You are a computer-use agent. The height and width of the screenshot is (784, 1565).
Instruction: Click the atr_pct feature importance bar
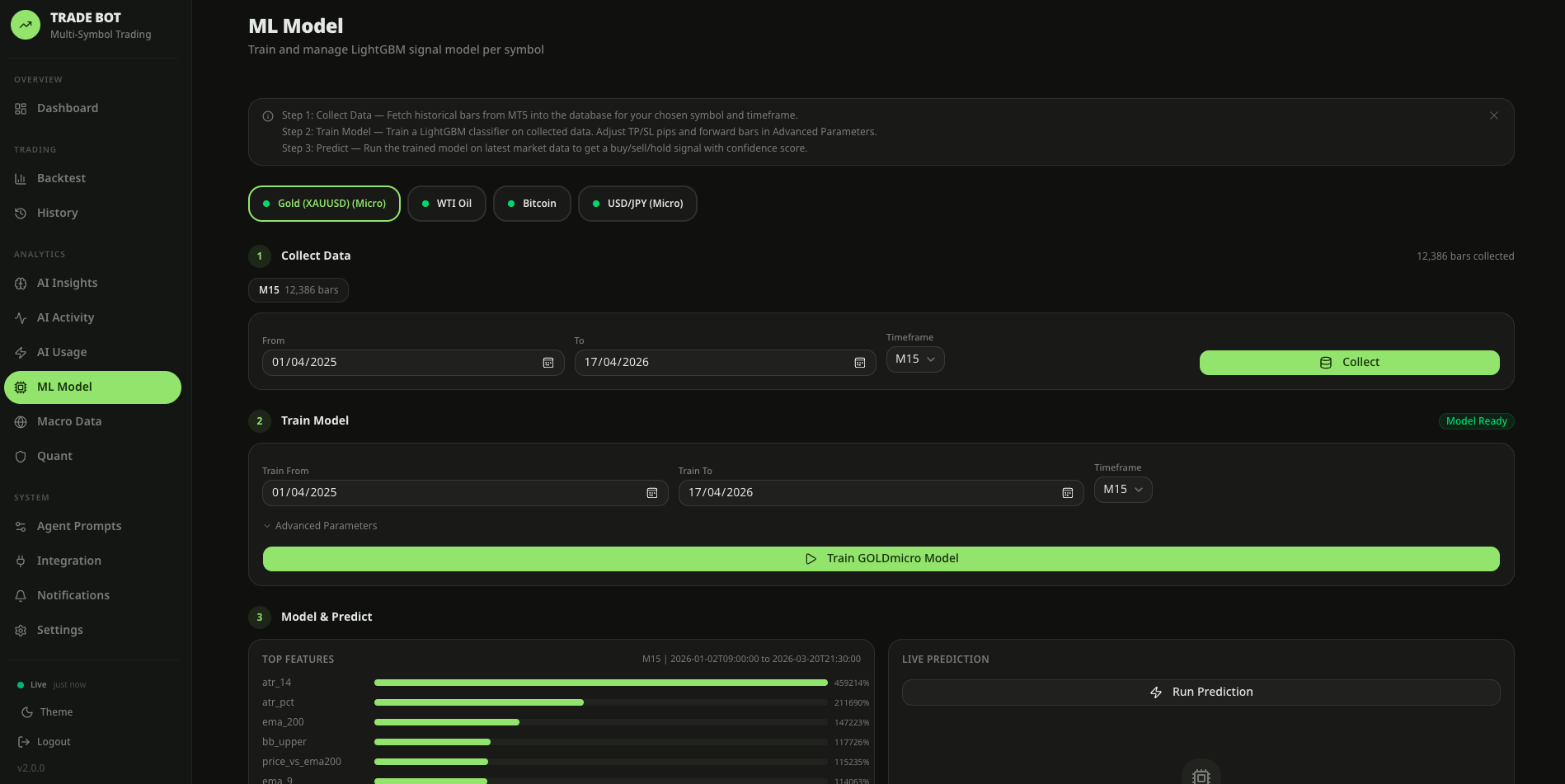click(x=600, y=702)
